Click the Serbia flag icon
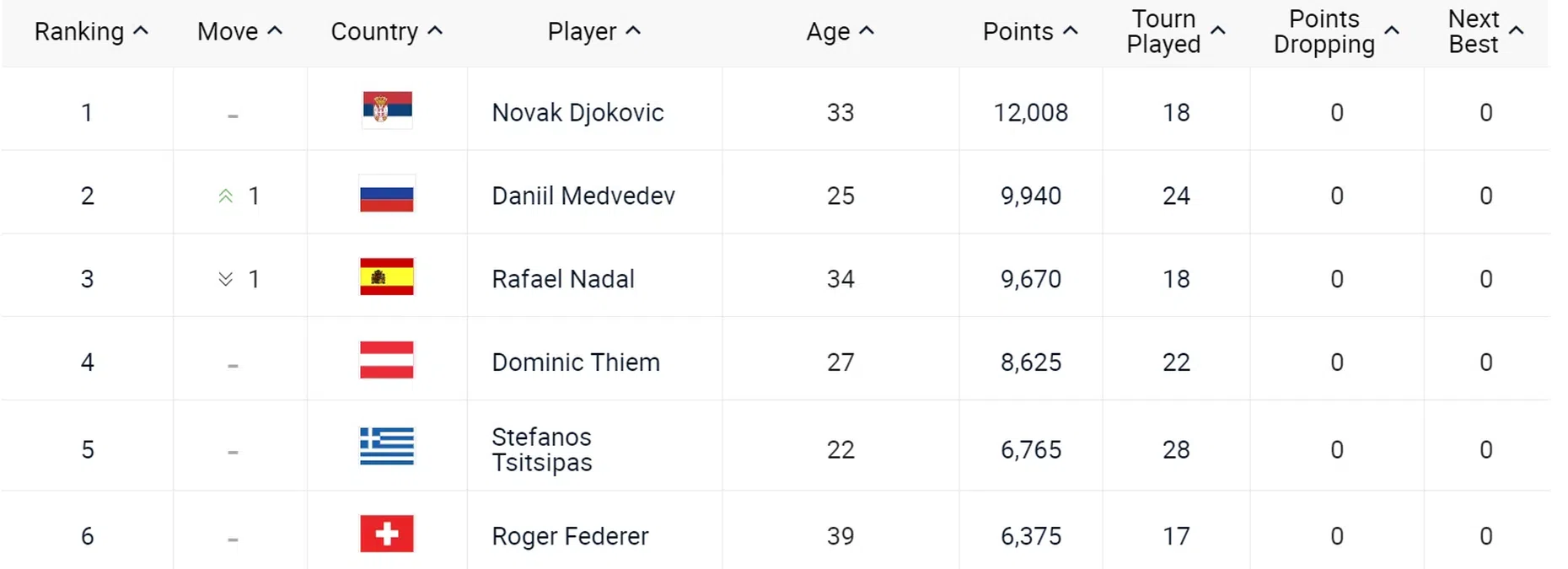The width and height of the screenshot is (1568, 569). (387, 109)
